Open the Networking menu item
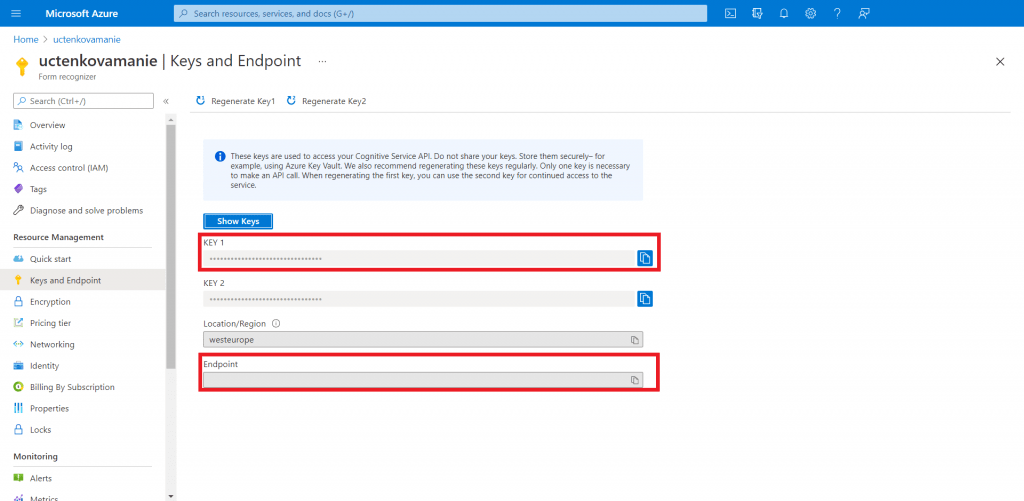Image resolution: width=1024 pixels, height=501 pixels. click(x=52, y=344)
